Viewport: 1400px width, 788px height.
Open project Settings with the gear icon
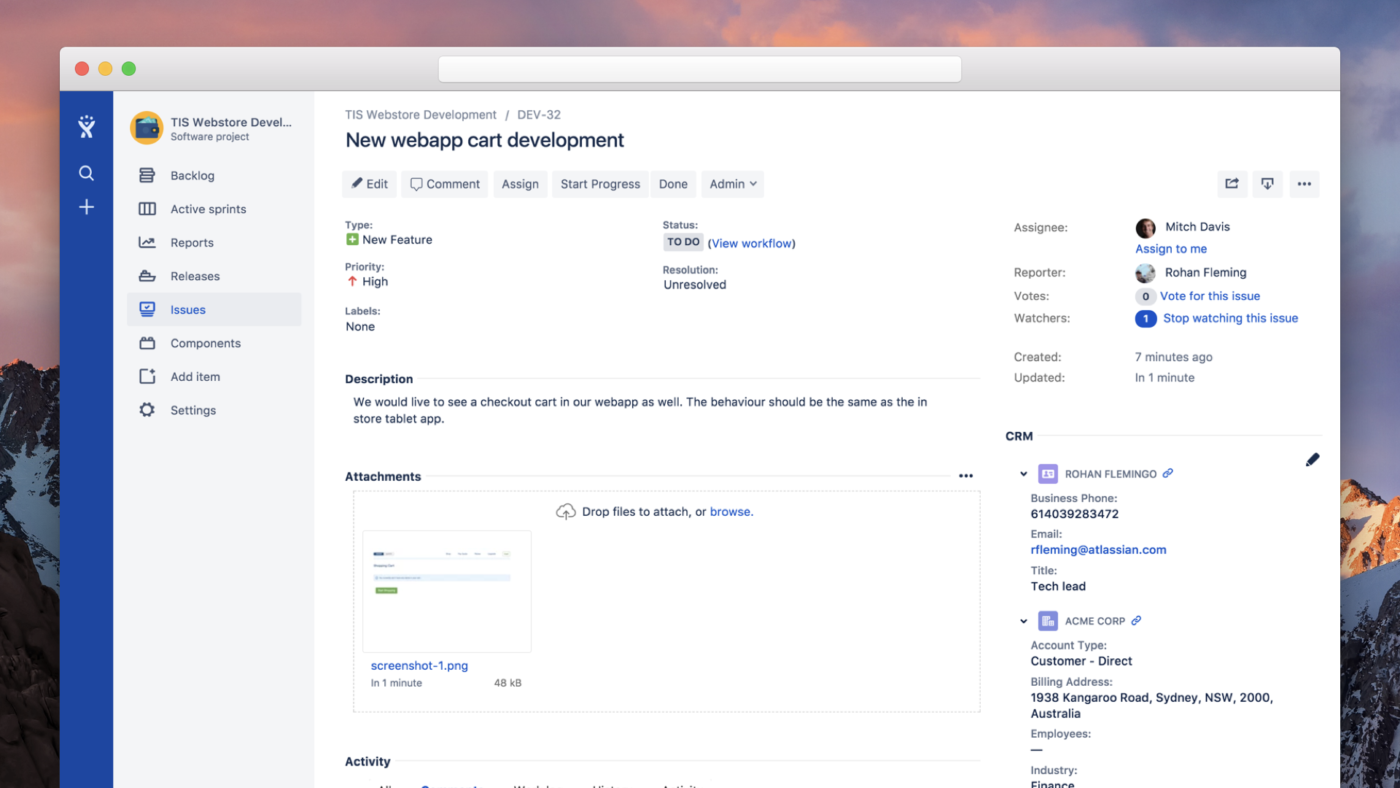(147, 410)
